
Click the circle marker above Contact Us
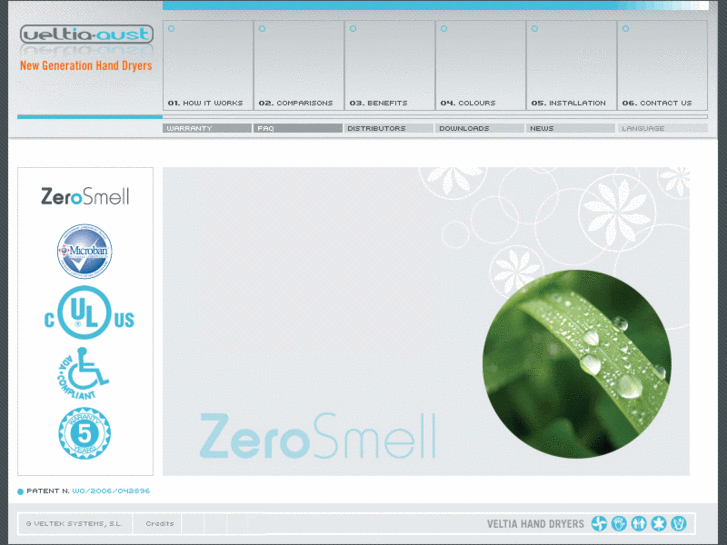coord(625,29)
